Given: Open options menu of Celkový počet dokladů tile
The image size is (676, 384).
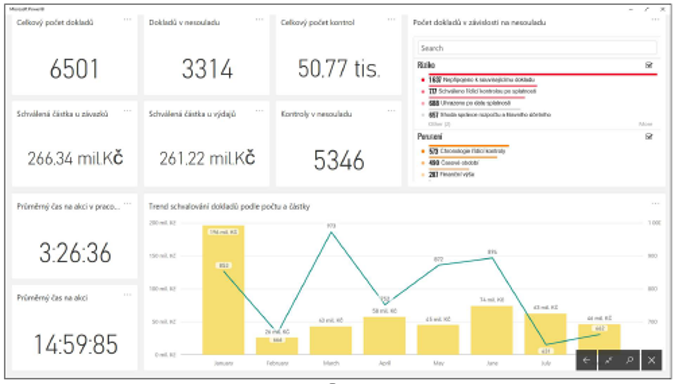Looking at the screenshot, I should [x=127, y=19].
